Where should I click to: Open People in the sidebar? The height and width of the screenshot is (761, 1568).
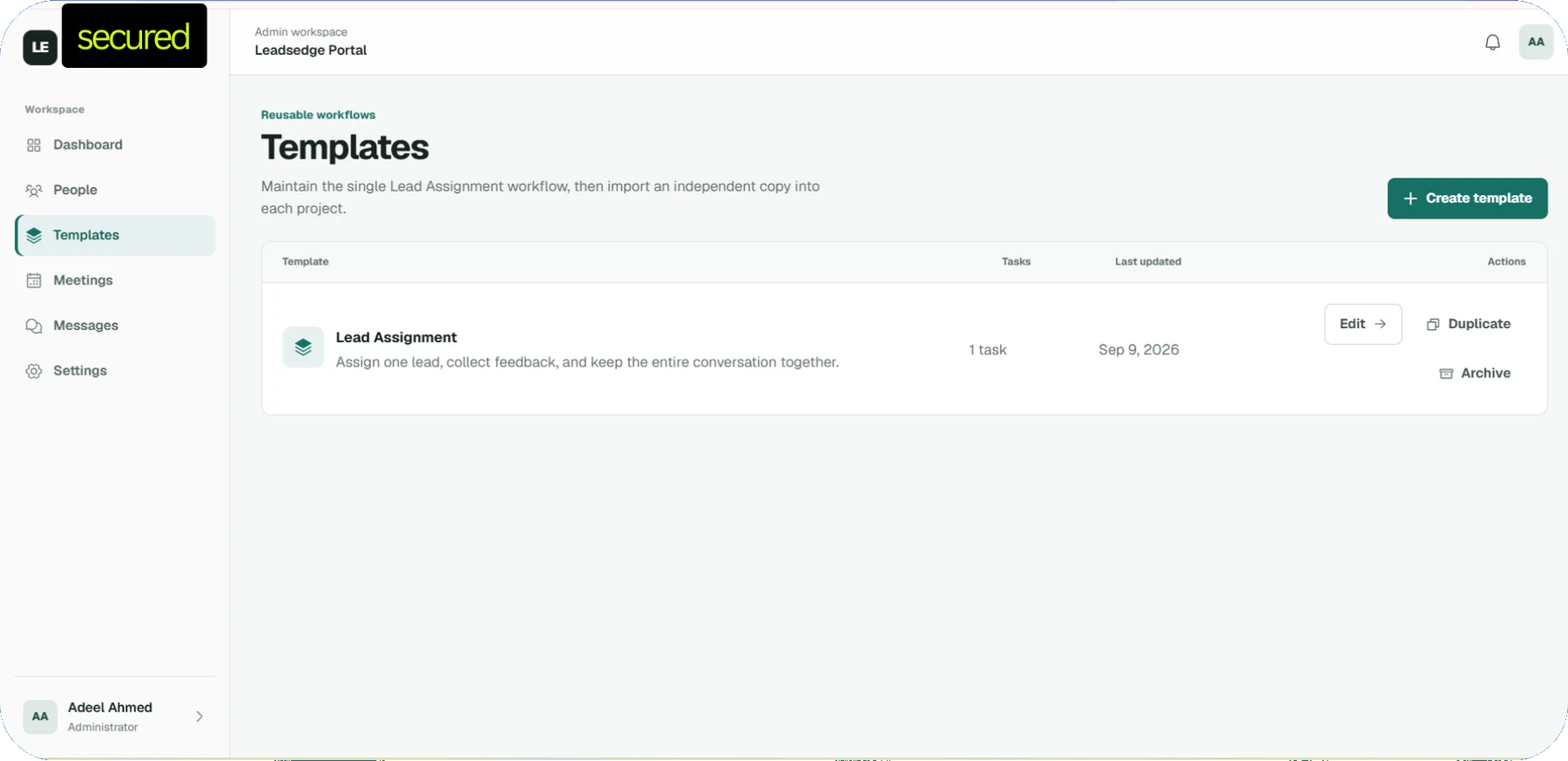[115, 191]
